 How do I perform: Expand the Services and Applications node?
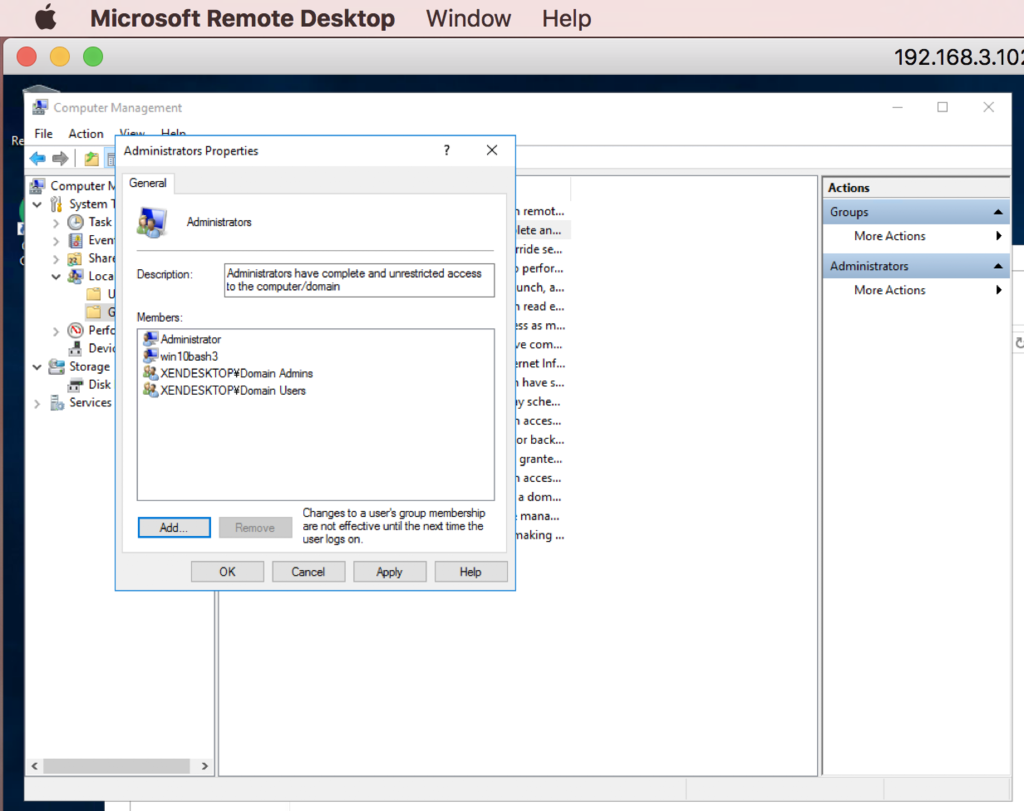coord(37,404)
